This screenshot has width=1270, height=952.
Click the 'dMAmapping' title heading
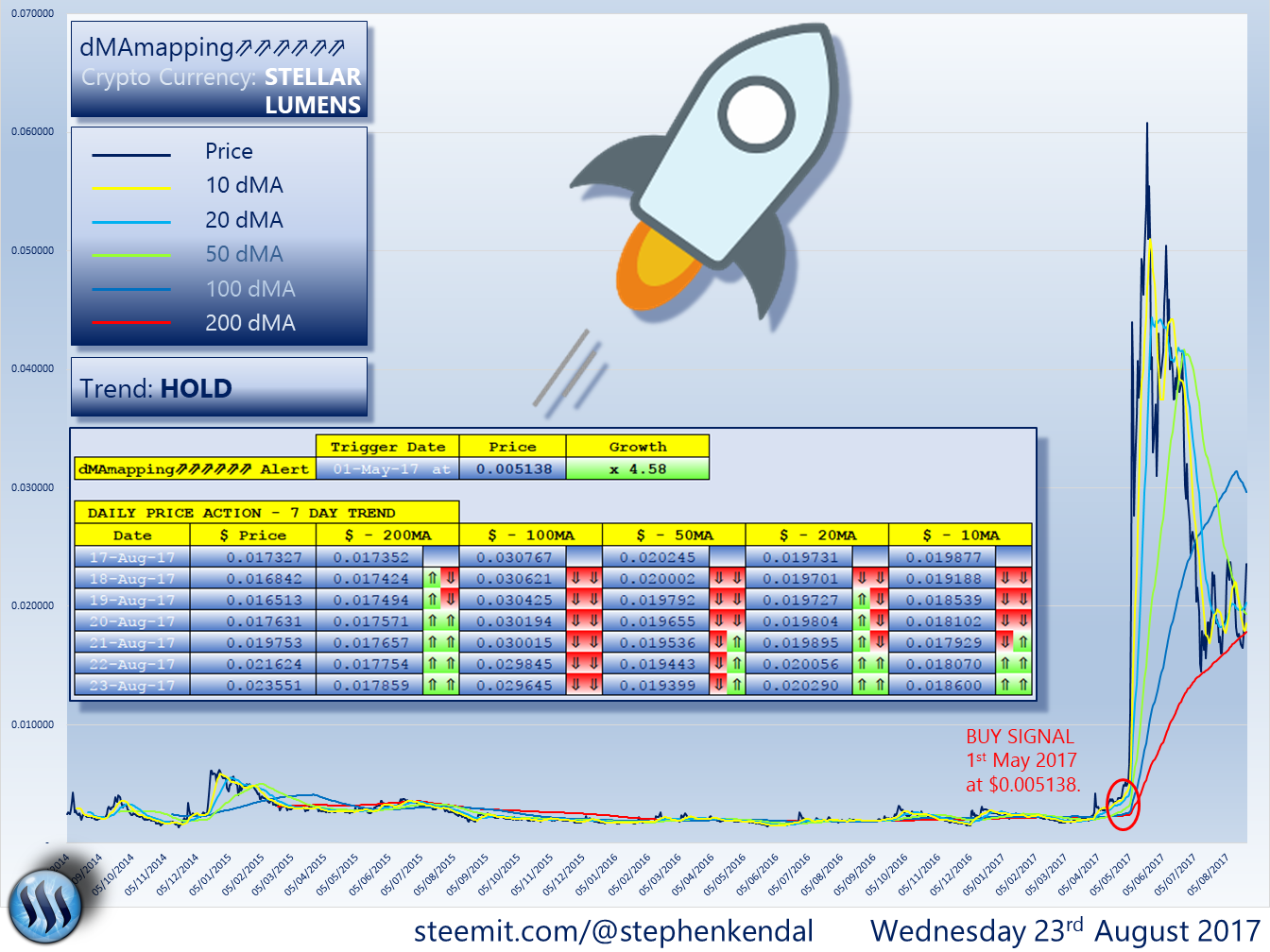[212, 47]
